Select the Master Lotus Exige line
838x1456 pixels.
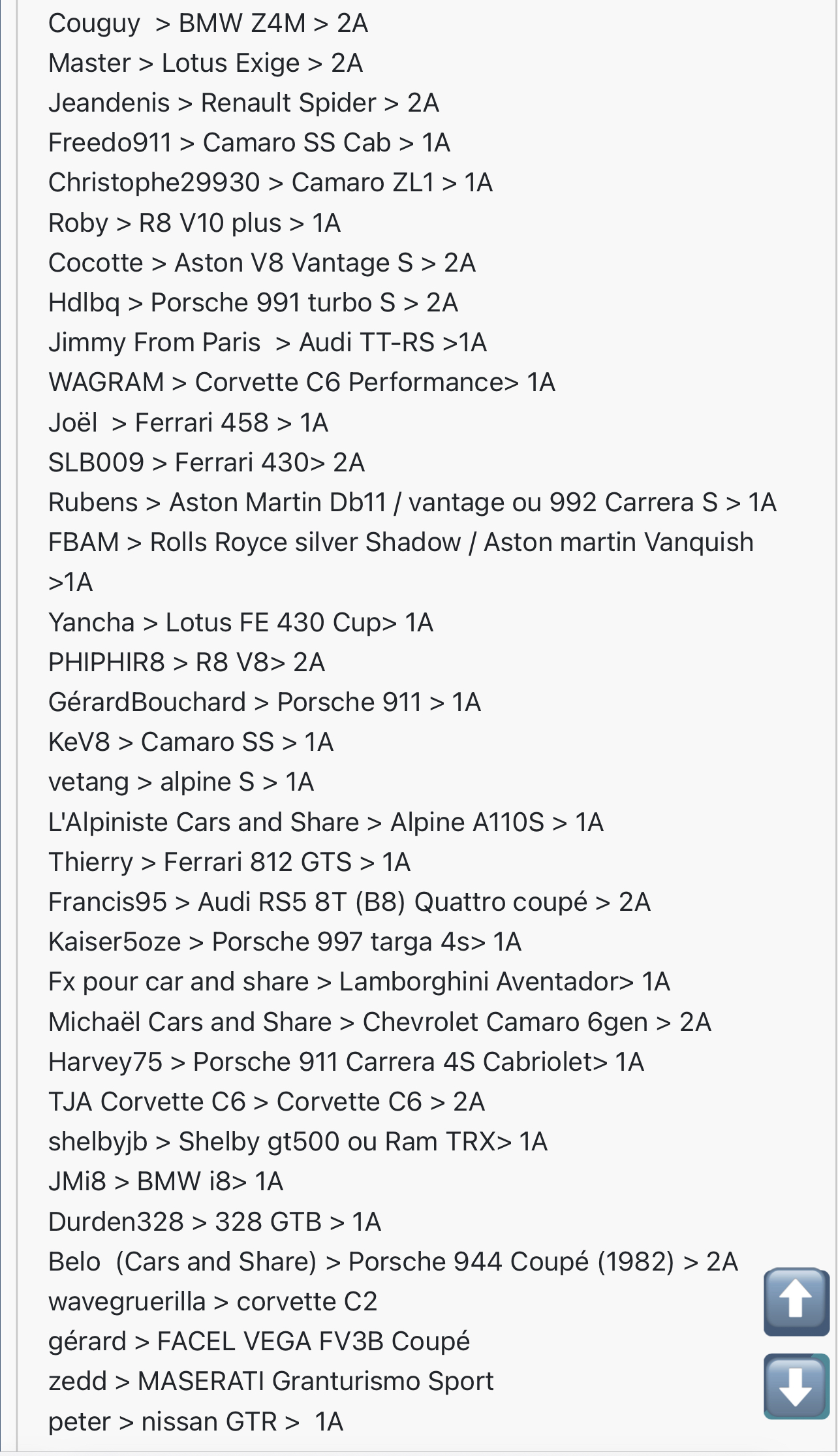click(x=206, y=63)
